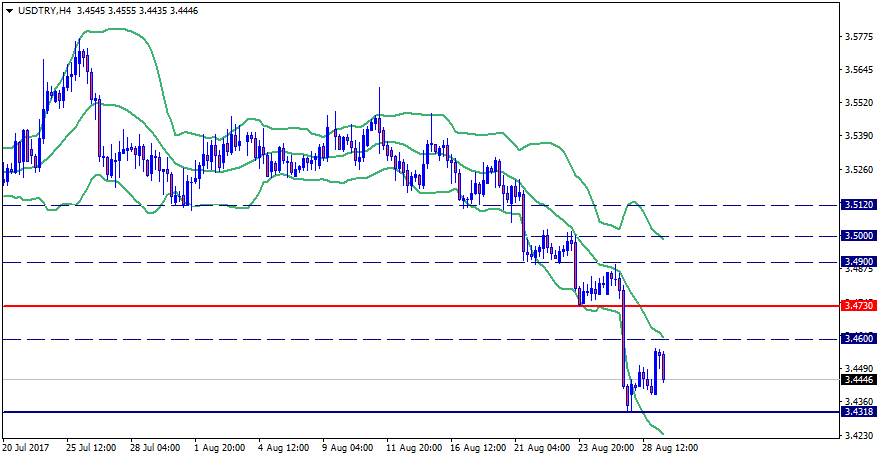This screenshot has height=459, width=879.
Task: Click the 3.5390 value on price axis
Action: click(859, 135)
